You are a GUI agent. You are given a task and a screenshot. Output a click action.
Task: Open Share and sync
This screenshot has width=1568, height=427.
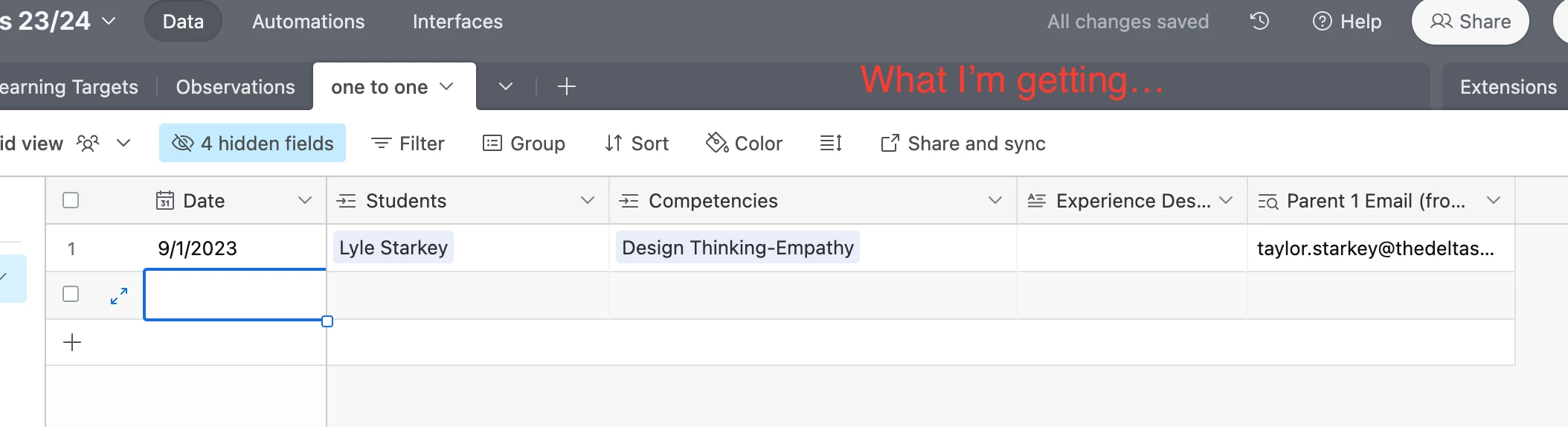pos(963,143)
